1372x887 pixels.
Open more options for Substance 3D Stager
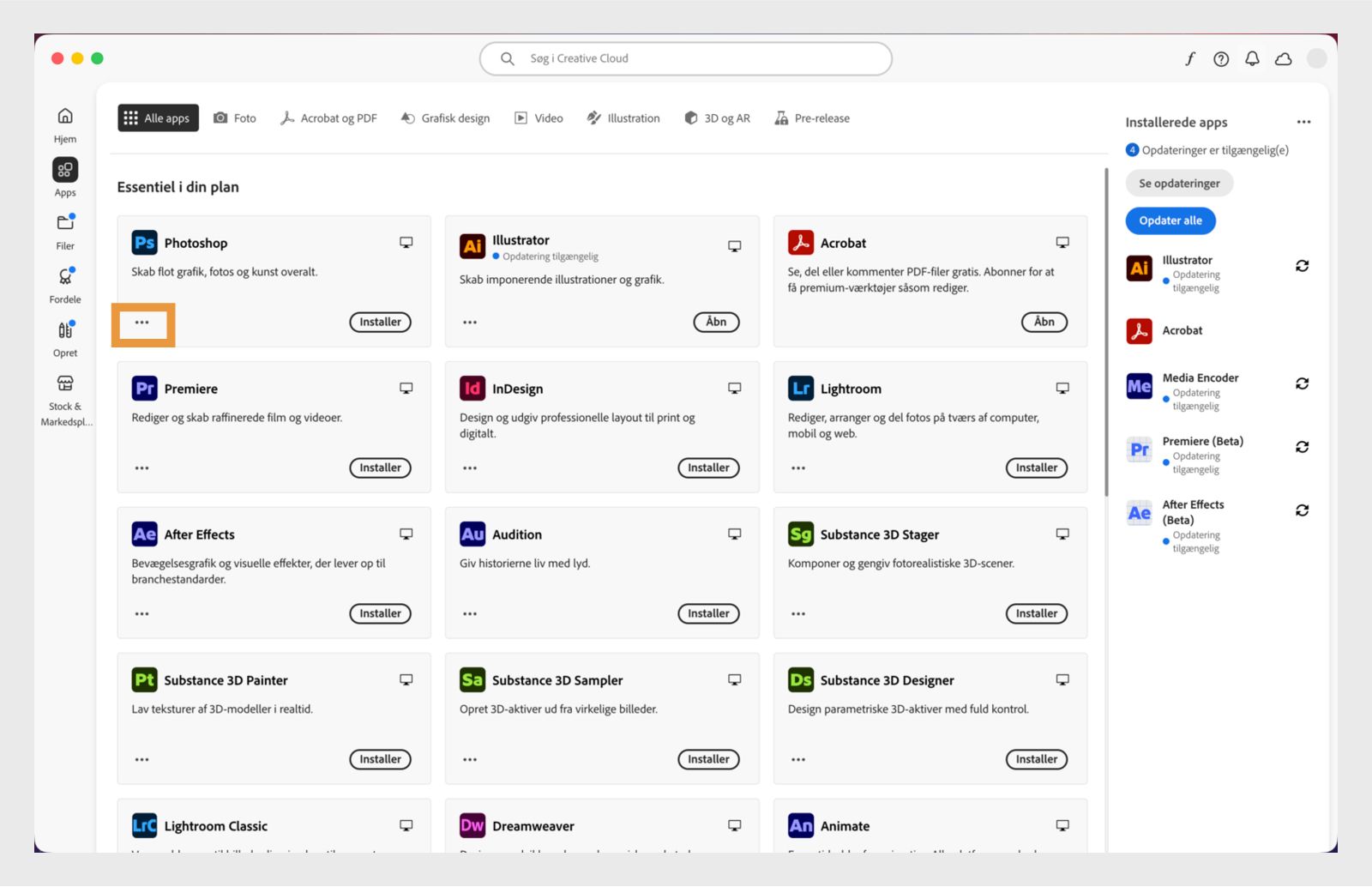pos(798,614)
